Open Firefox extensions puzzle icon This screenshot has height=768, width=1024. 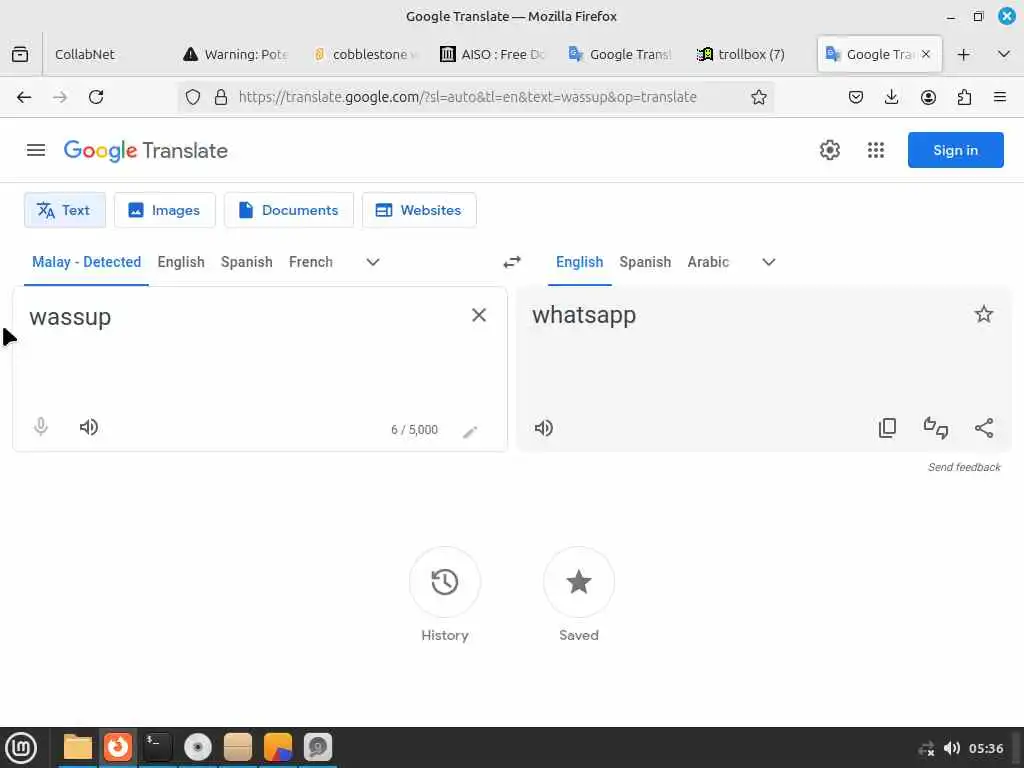[964, 97]
